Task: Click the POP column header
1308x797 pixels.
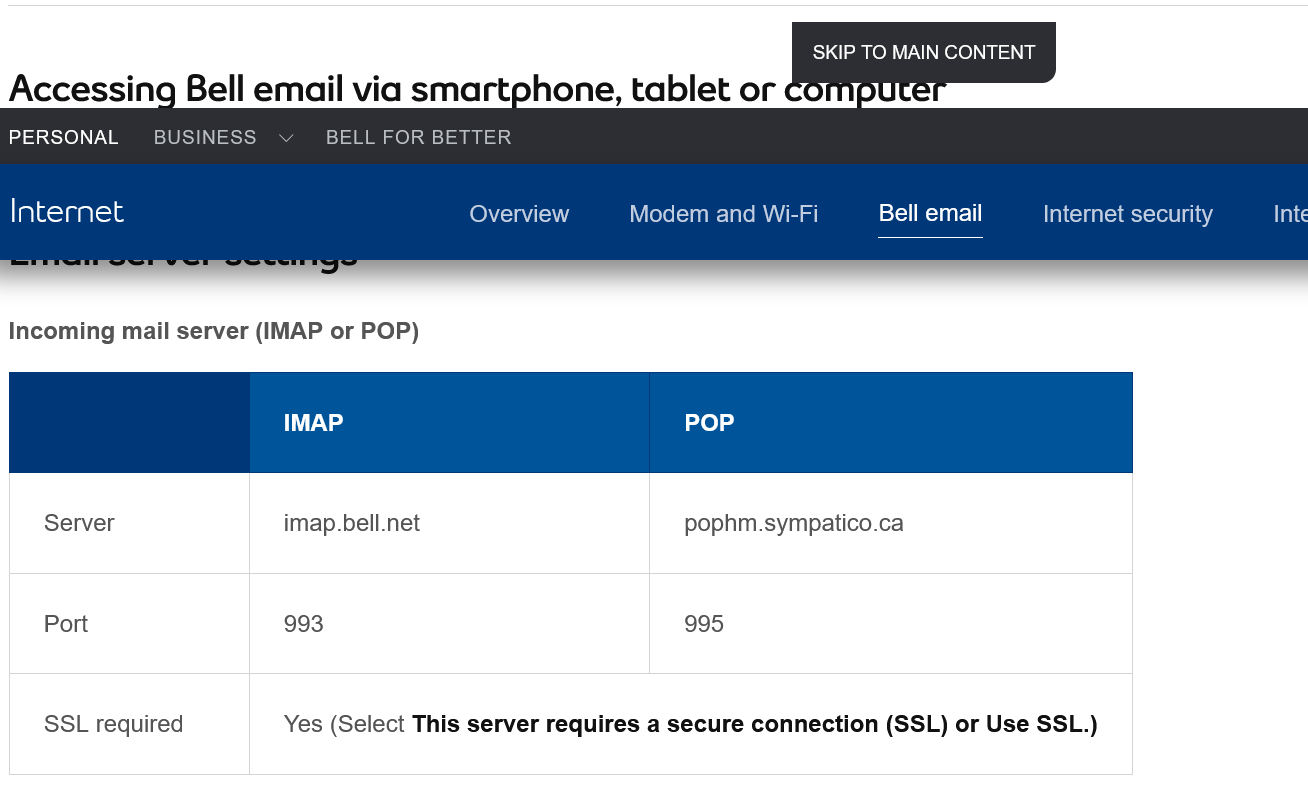Action: click(709, 423)
